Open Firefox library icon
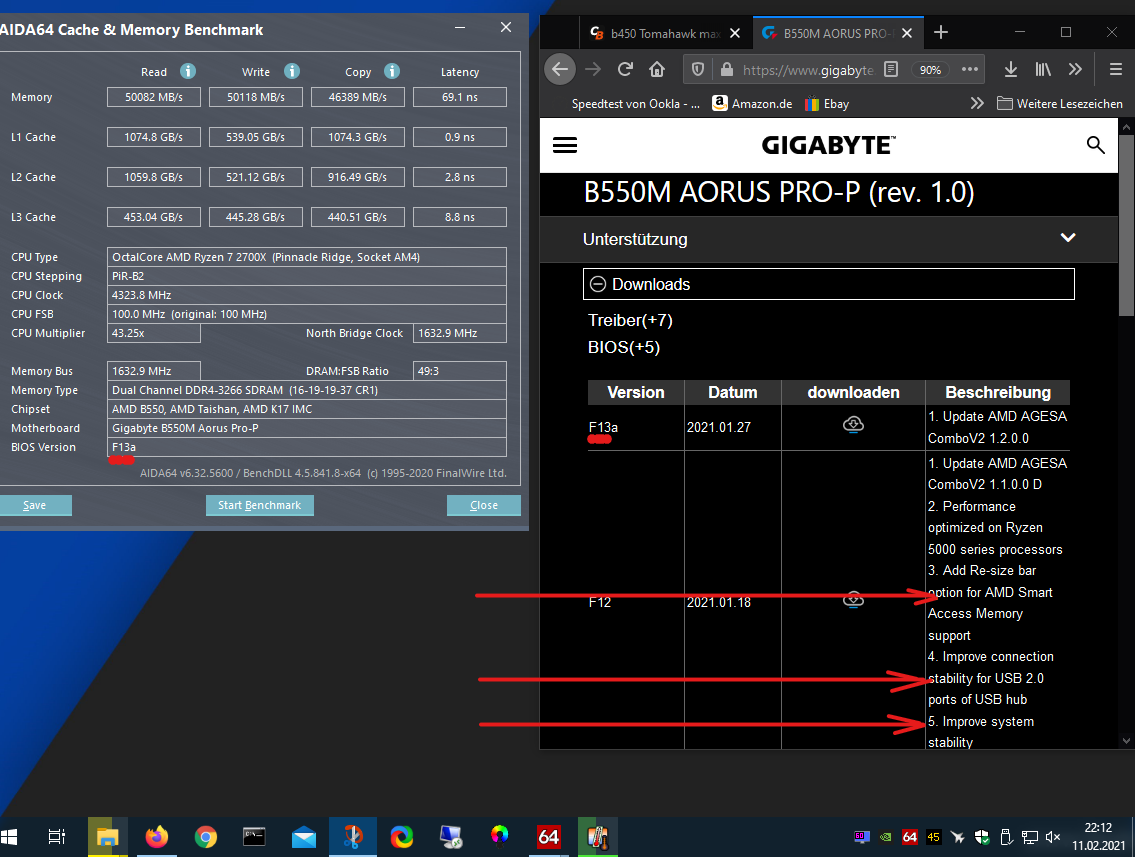This screenshot has width=1135, height=857. [x=1043, y=69]
